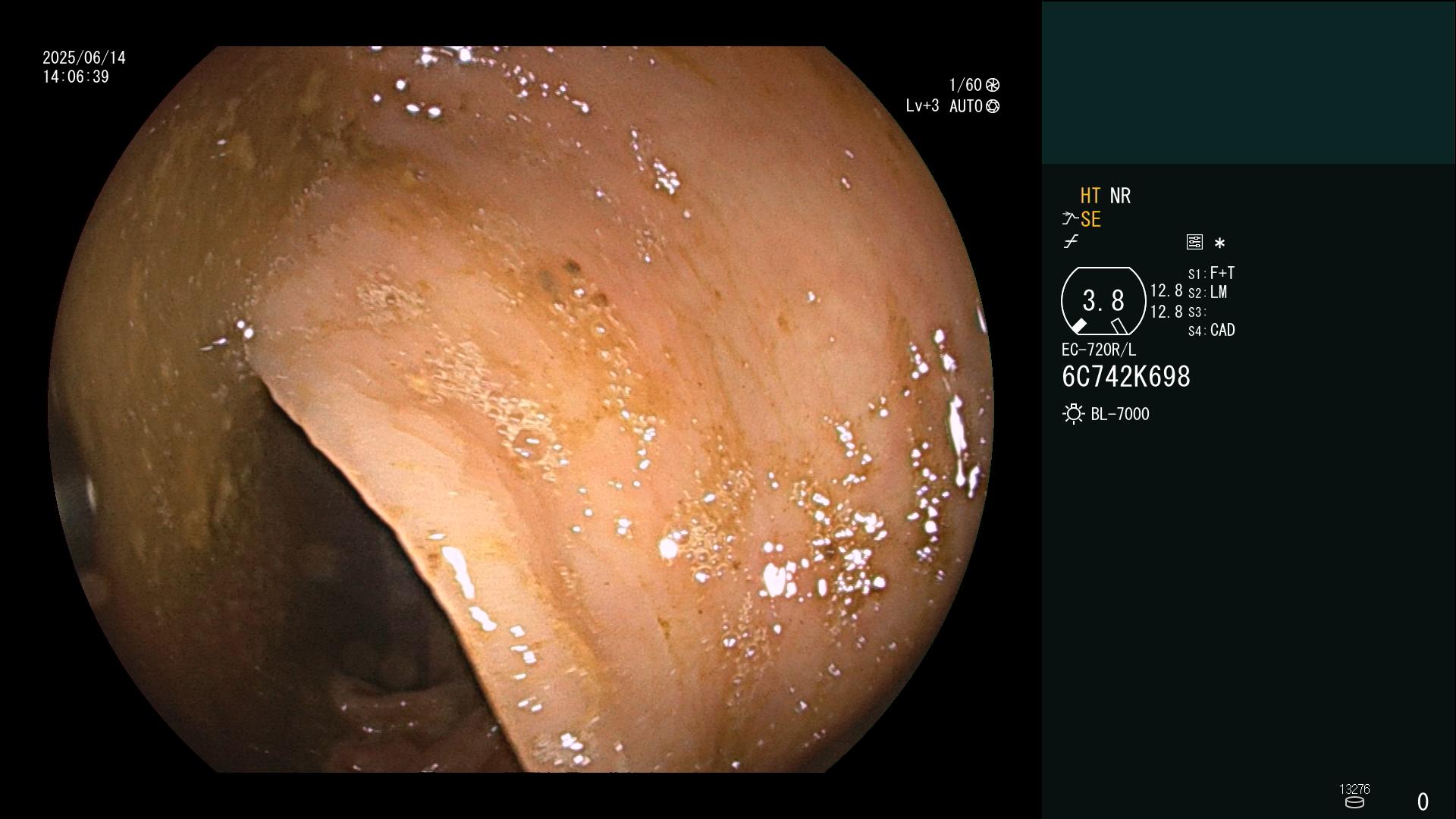Click the Lv+3 brightness level

coord(922,106)
